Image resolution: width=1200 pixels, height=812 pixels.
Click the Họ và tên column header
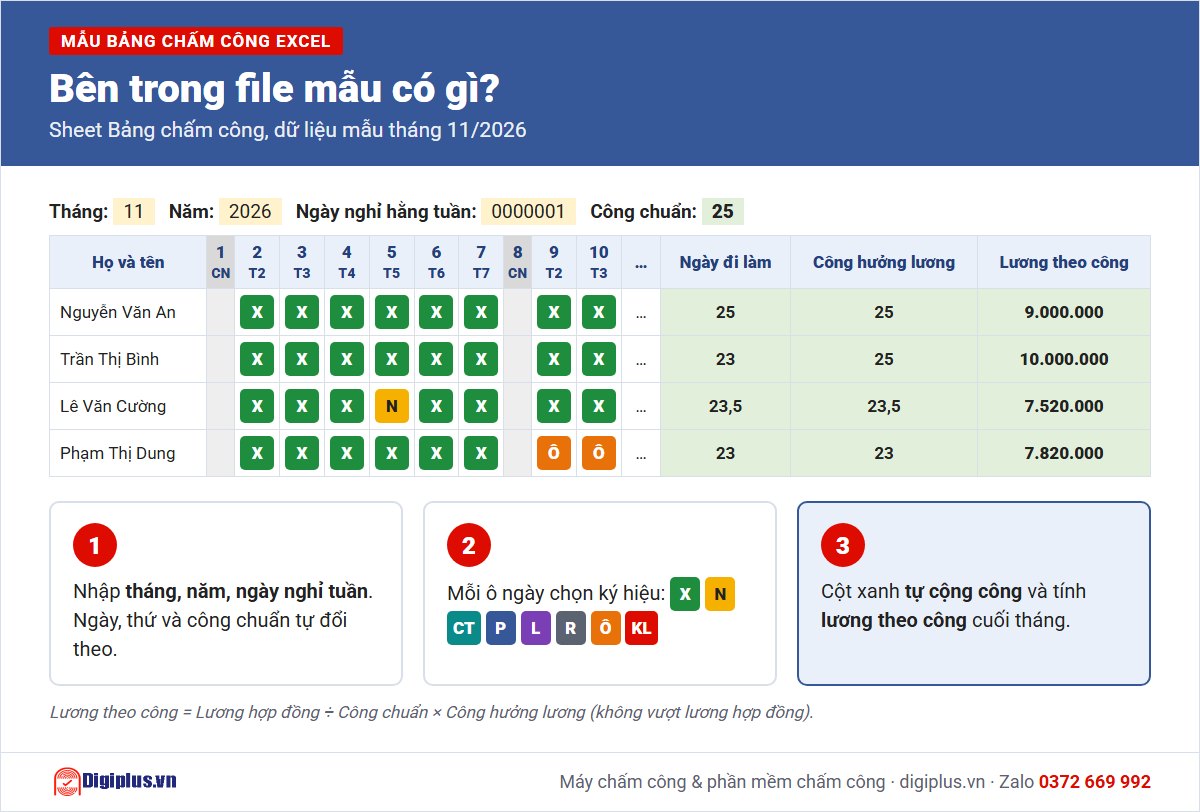[x=128, y=262]
